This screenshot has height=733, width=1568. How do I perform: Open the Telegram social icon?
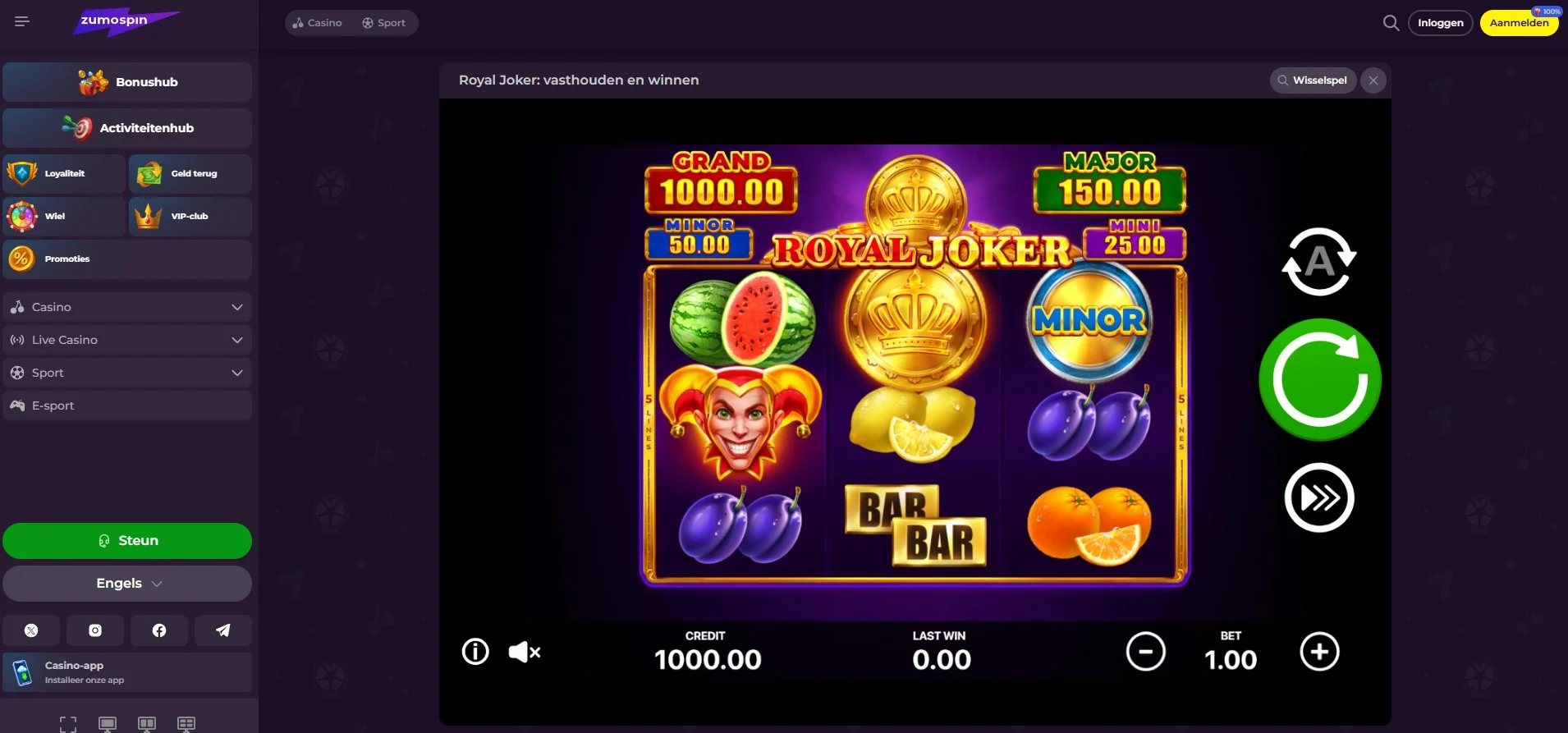[x=222, y=630]
